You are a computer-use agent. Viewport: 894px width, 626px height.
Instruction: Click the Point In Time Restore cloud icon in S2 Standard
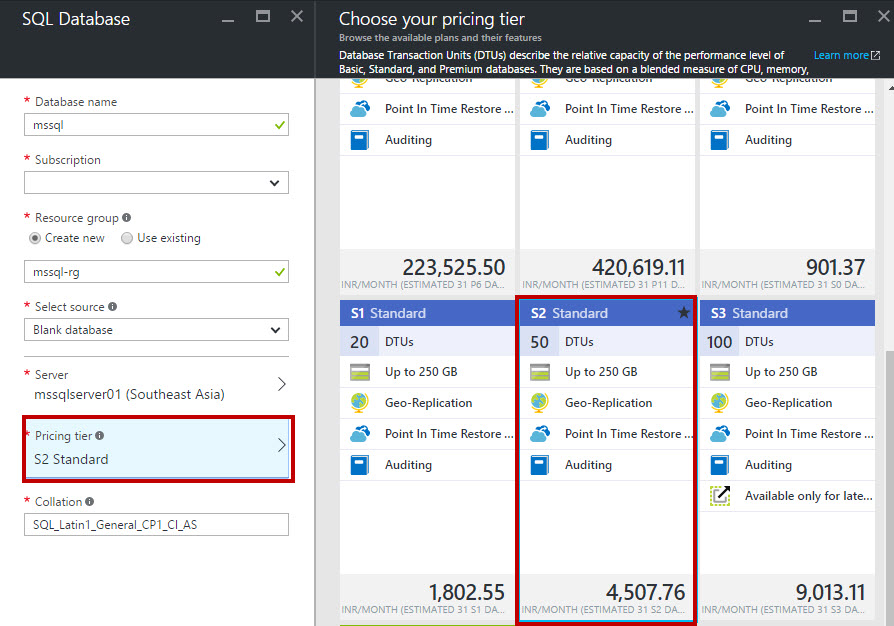coord(540,434)
